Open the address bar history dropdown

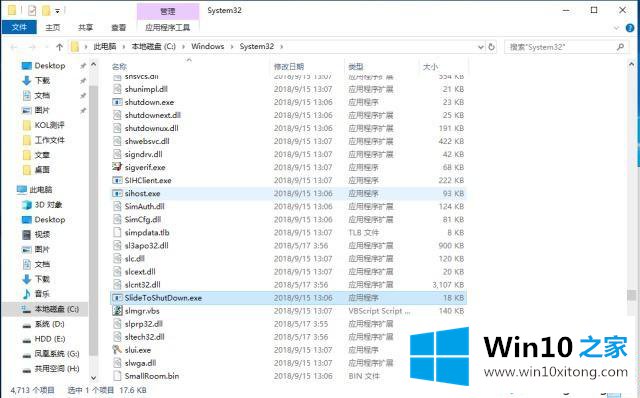[x=481, y=47]
